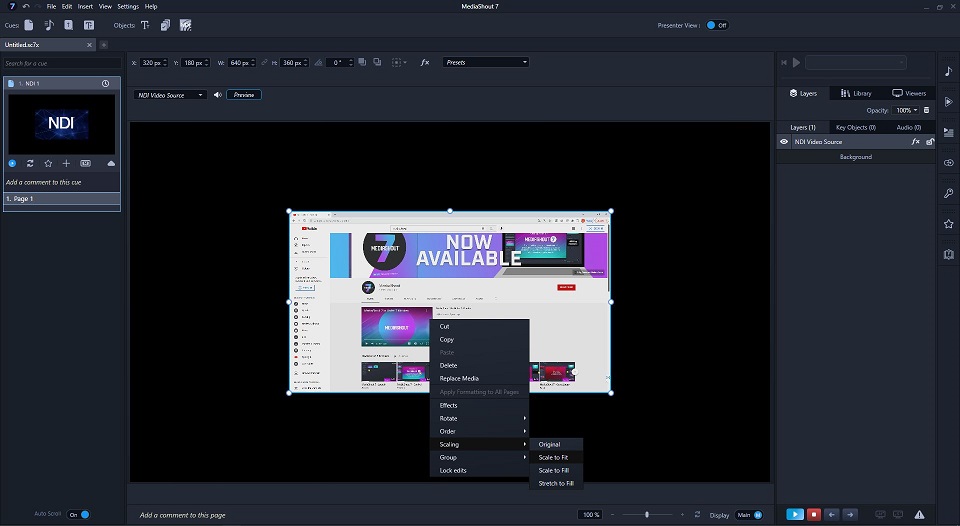This screenshot has width=960, height=526.
Task: Switch to the Viewers tab
Action: pos(909,93)
